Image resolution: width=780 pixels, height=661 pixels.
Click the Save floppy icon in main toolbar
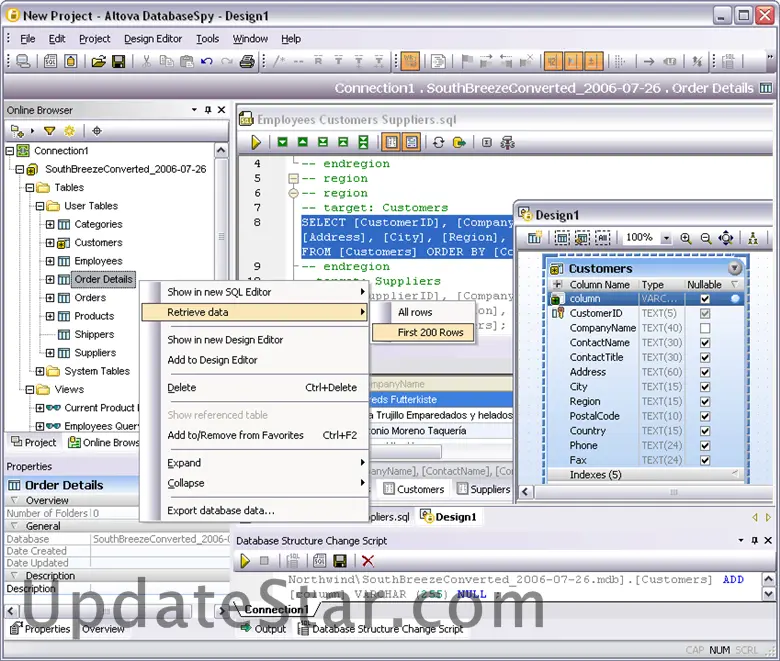point(118,61)
